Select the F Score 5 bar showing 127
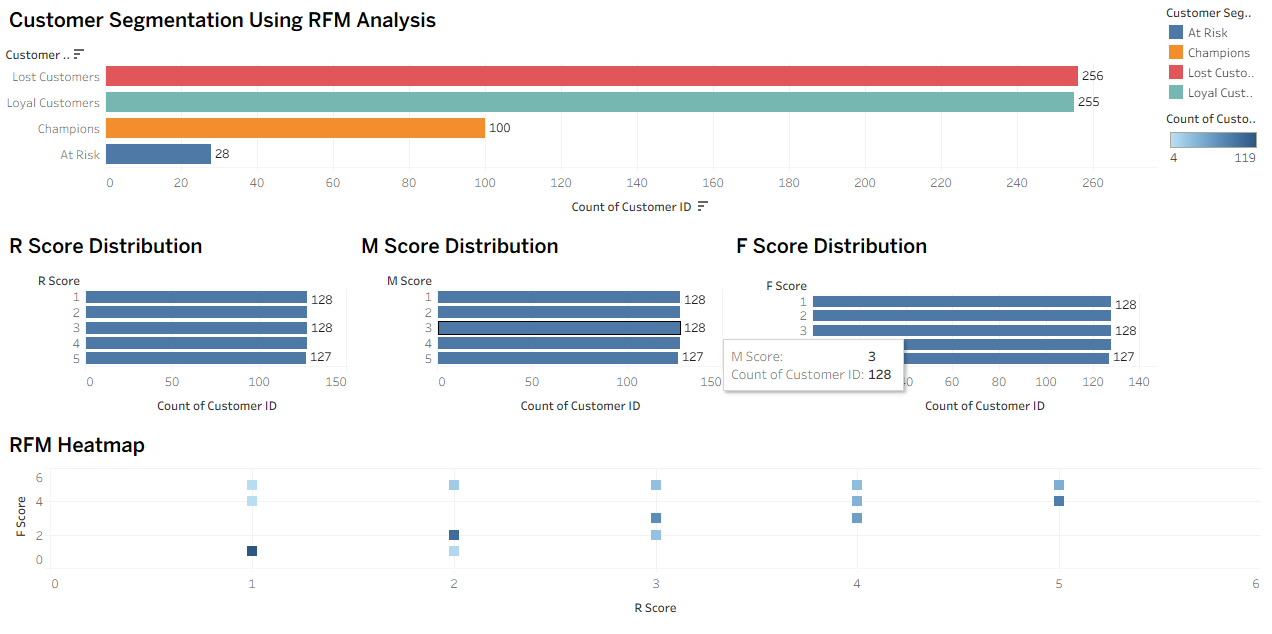This screenshot has width=1272, height=634. pyautogui.click(x=1000, y=355)
